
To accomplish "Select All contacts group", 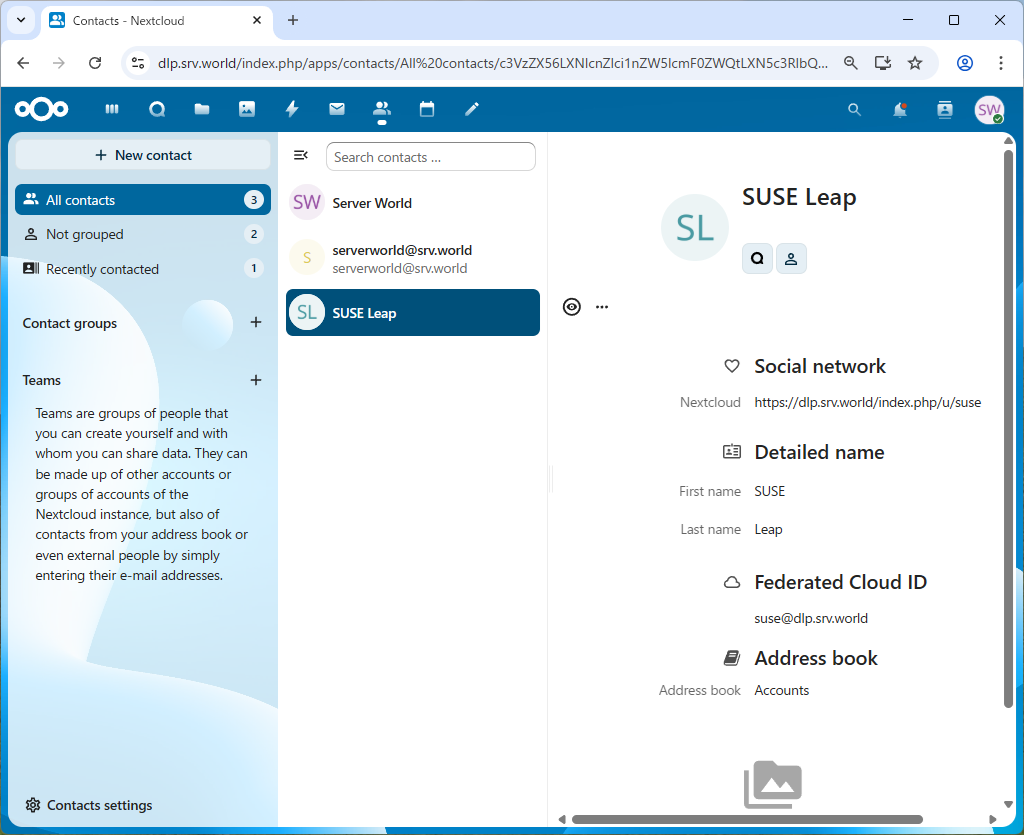I will tap(143, 200).
